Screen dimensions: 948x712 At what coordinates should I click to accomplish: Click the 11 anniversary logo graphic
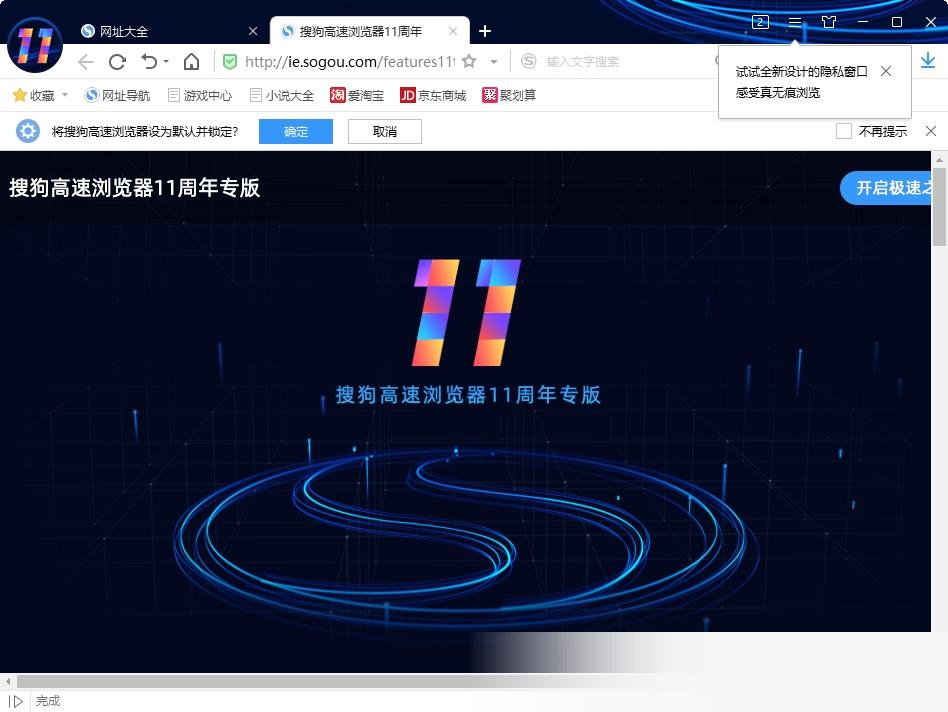click(x=466, y=312)
